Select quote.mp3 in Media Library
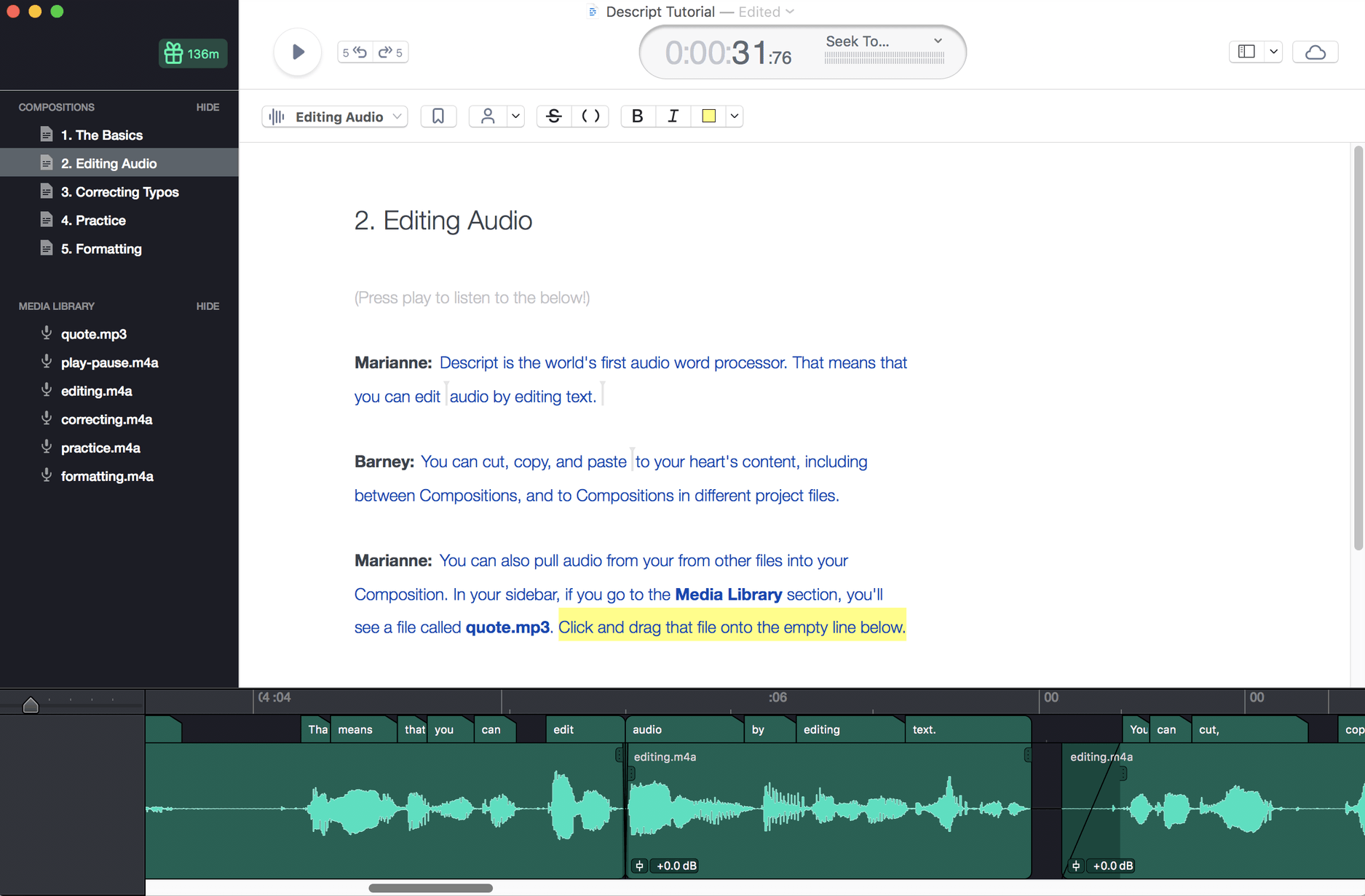The image size is (1365, 896). pos(94,334)
